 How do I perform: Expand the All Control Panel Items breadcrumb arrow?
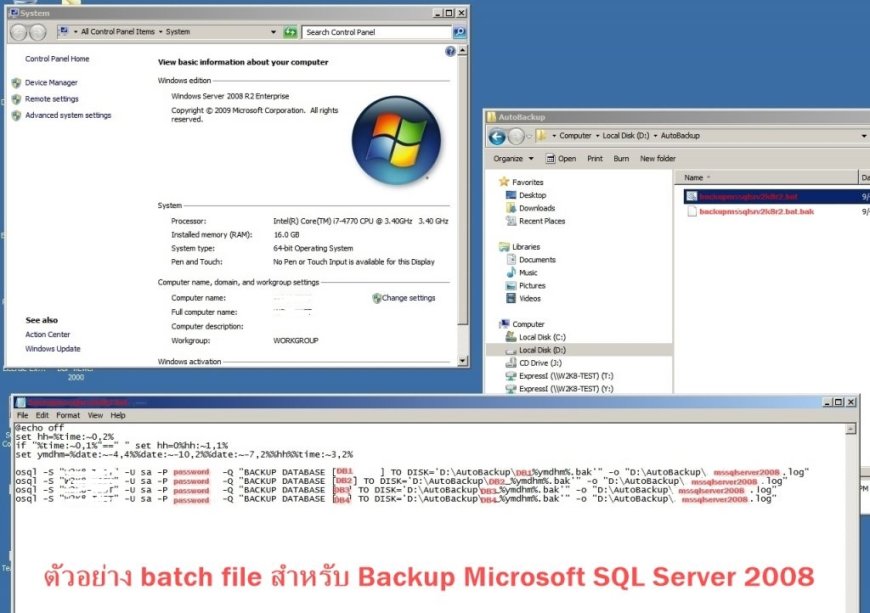160,32
